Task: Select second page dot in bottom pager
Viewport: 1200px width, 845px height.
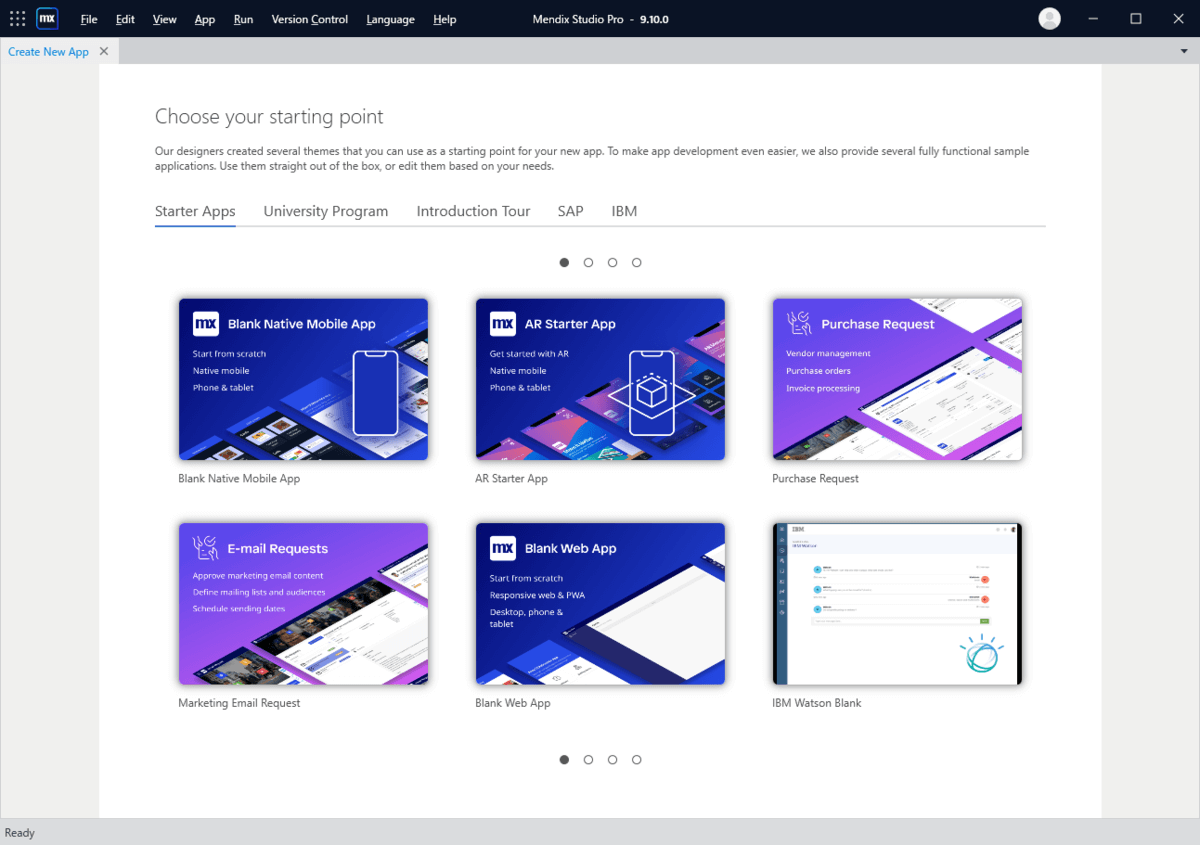Action: pyautogui.click(x=588, y=759)
